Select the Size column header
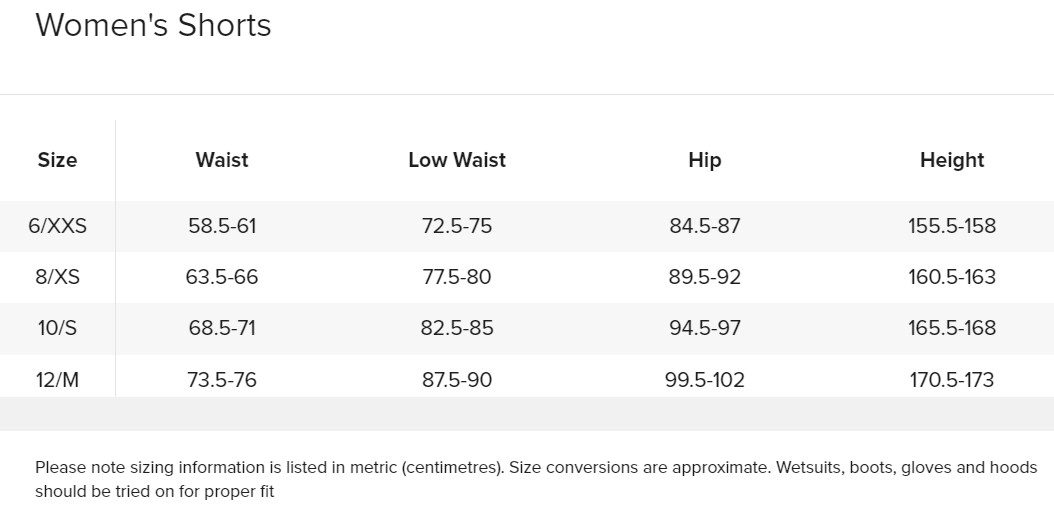This screenshot has height=506, width=1054. pos(57,160)
